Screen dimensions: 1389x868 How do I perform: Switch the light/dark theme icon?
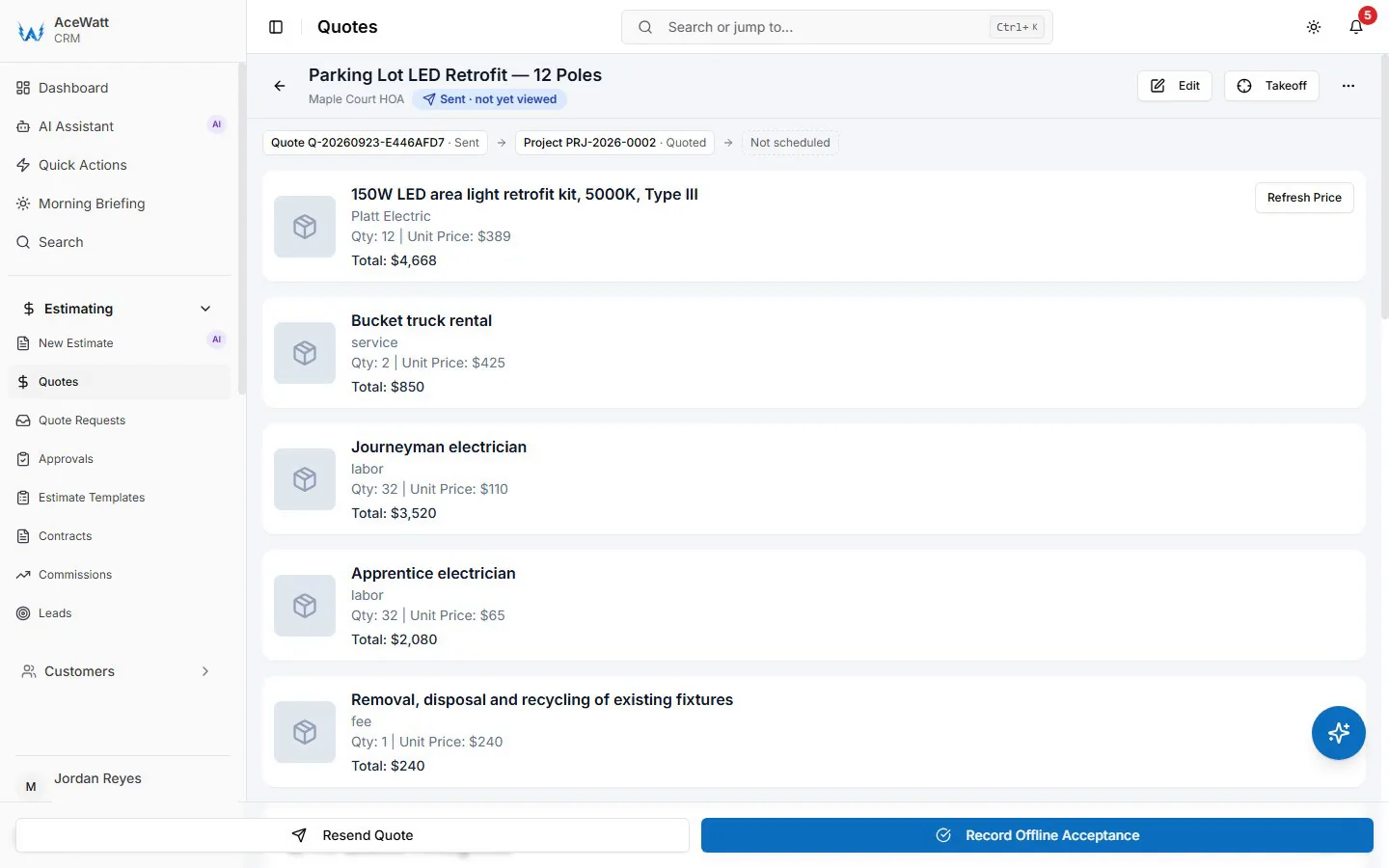coord(1314,27)
